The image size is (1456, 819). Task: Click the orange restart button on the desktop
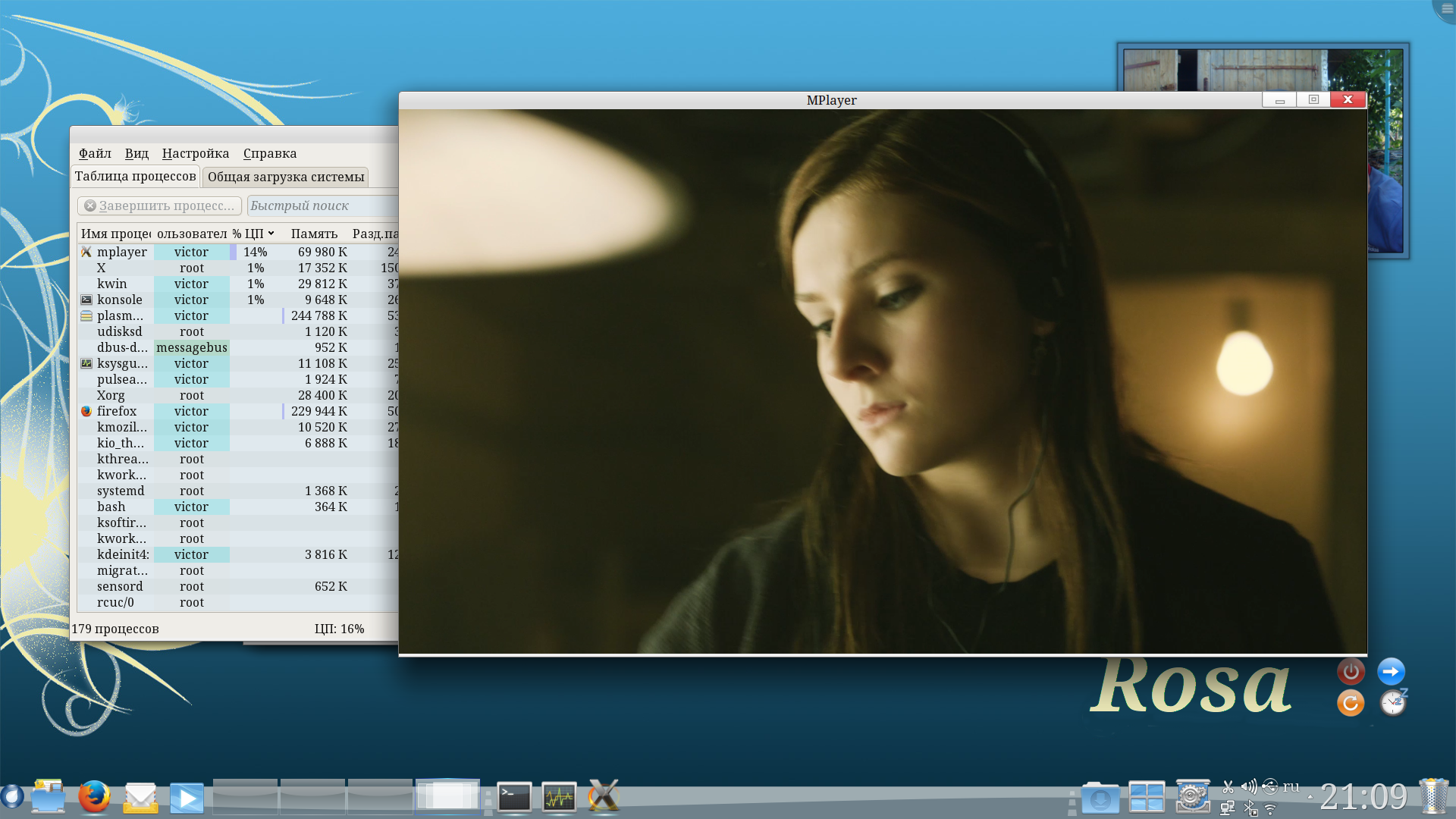(x=1351, y=703)
